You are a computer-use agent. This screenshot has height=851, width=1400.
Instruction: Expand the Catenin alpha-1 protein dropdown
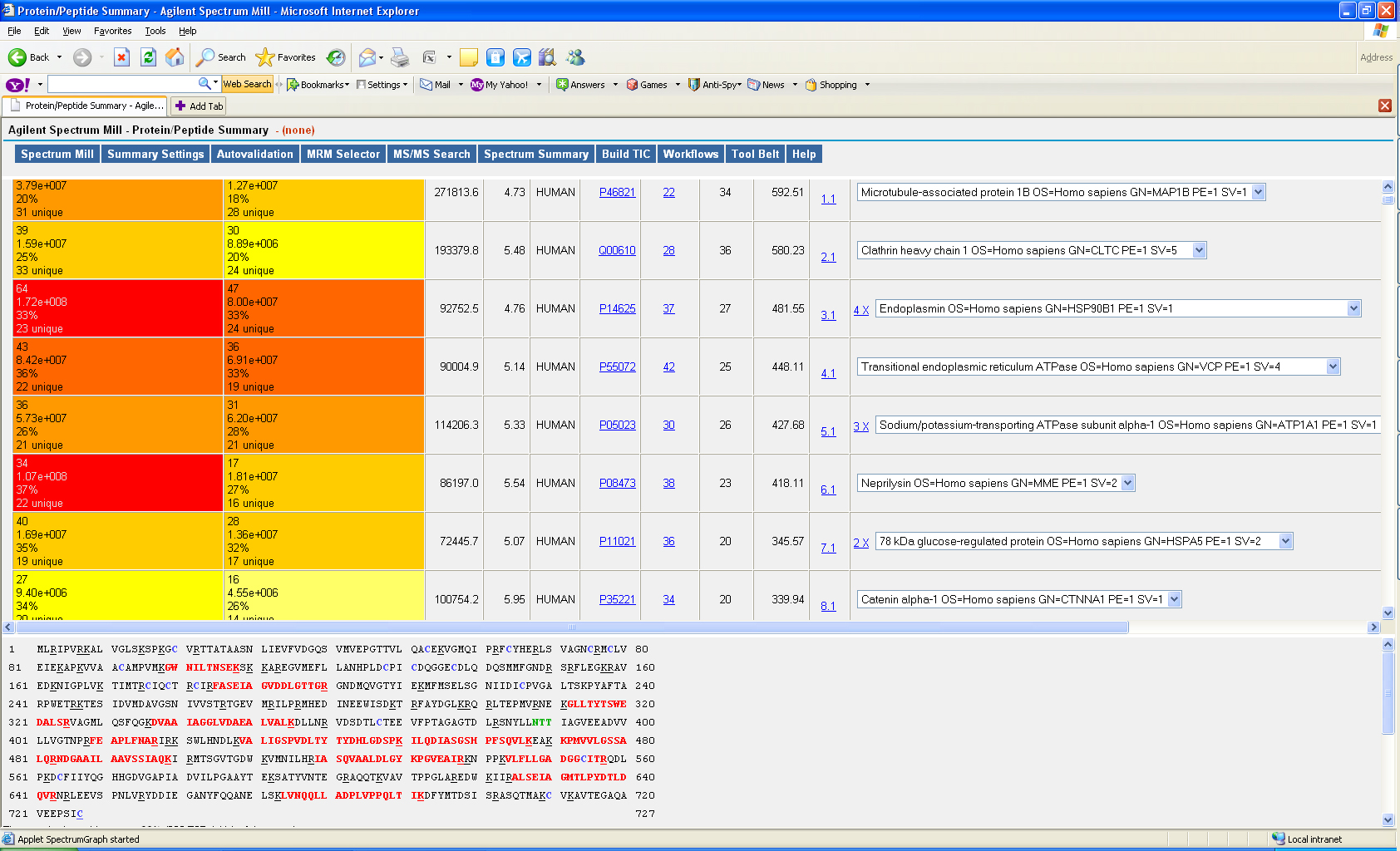(x=1174, y=599)
